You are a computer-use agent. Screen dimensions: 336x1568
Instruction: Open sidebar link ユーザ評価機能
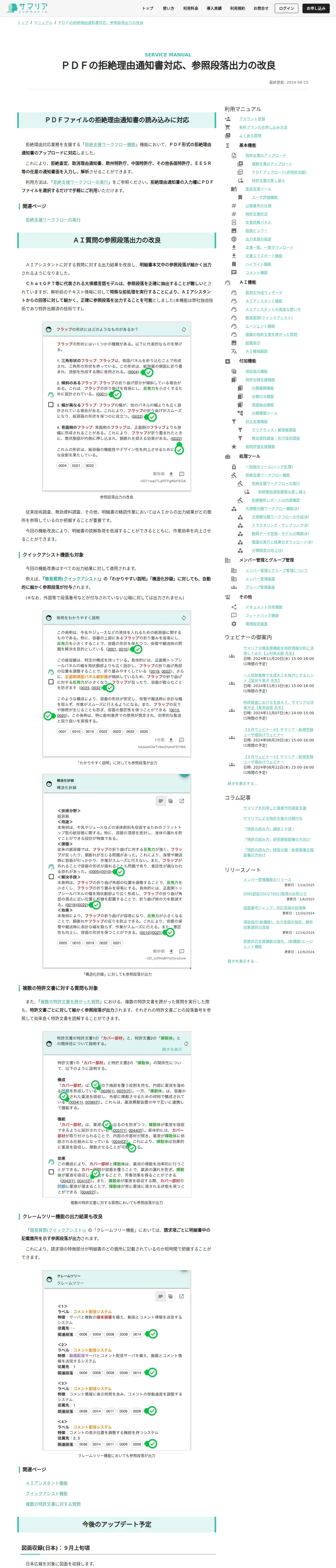[x=265, y=197]
